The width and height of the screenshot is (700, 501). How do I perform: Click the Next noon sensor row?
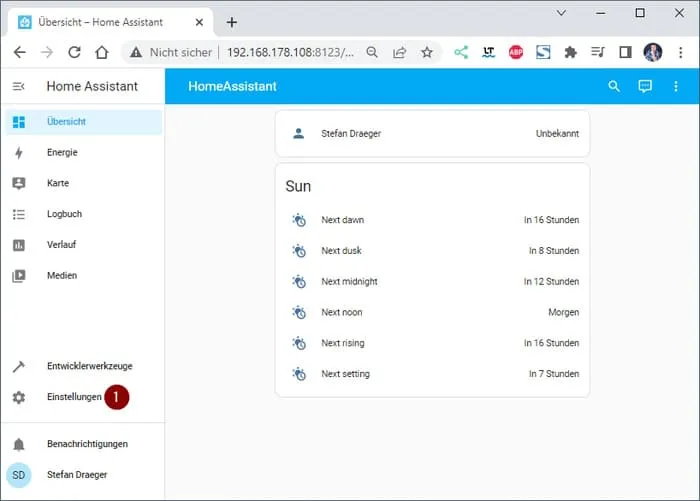[432, 313]
